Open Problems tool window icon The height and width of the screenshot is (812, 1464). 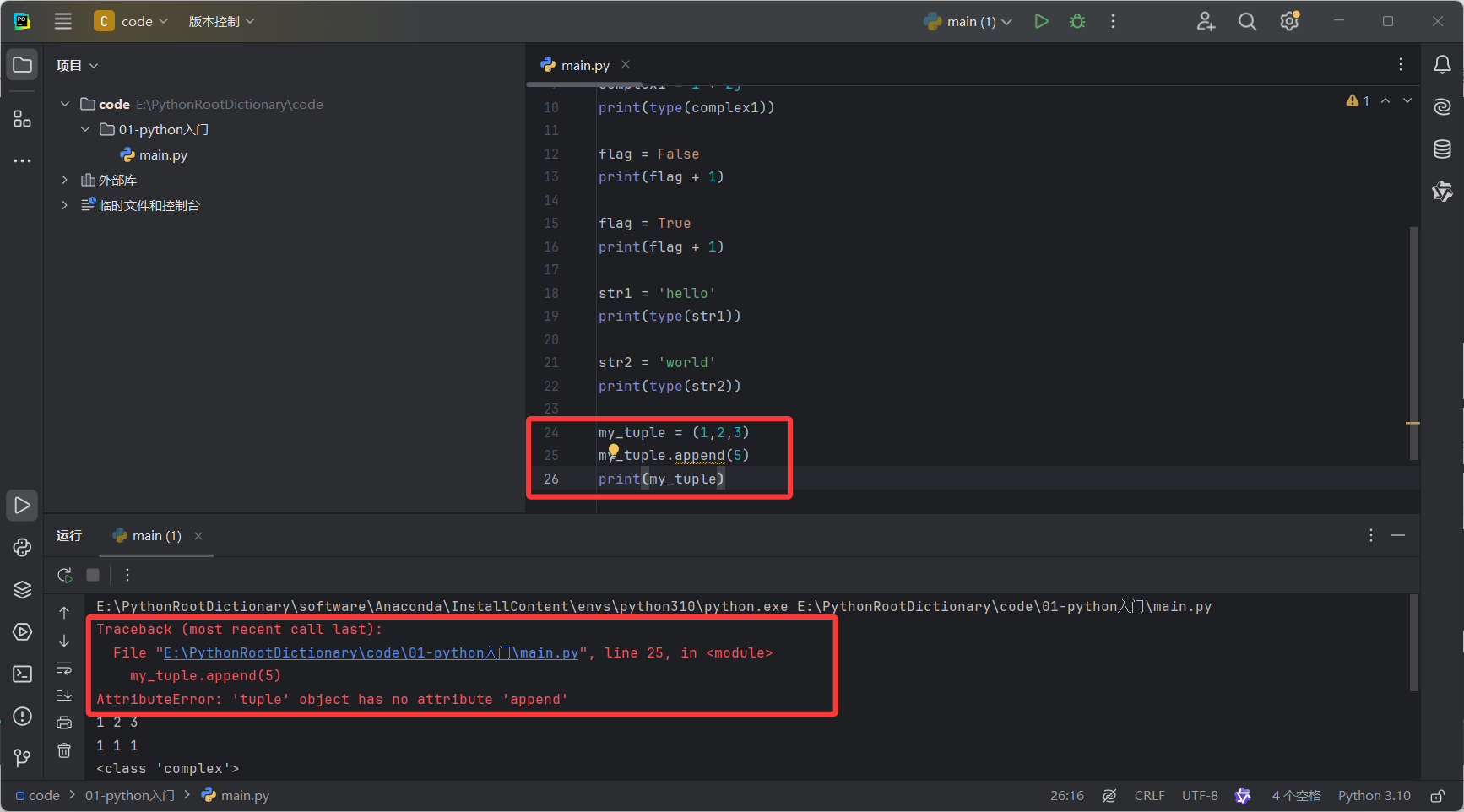pyautogui.click(x=23, y=717)
